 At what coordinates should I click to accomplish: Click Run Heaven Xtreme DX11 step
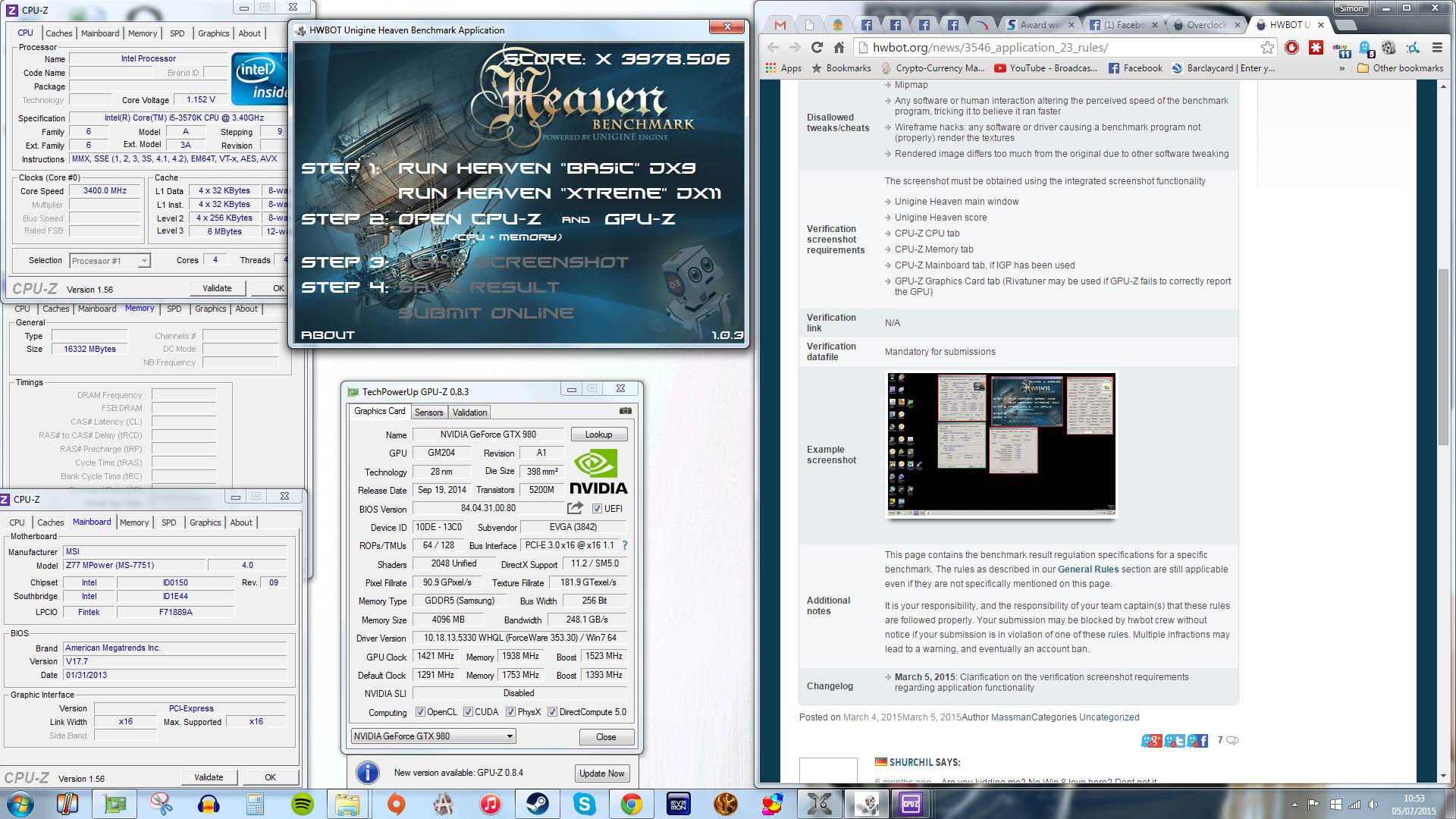(x=560, y=193)
